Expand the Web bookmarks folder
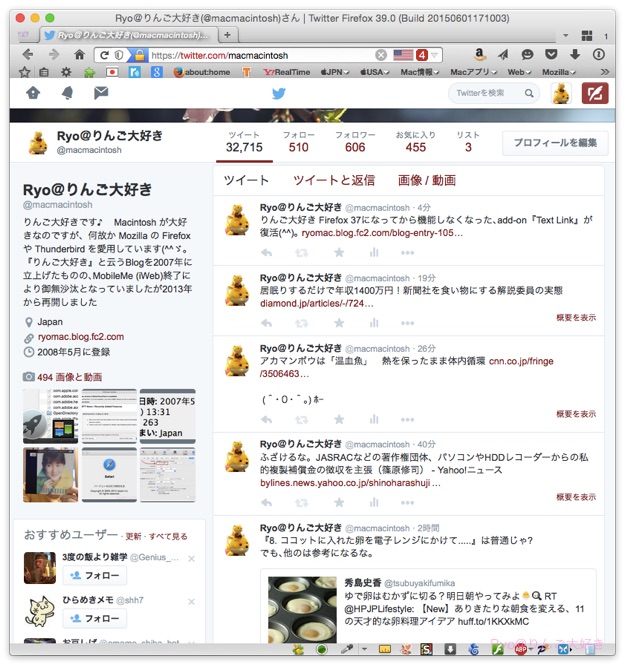The width and height of the screenshot is (625, 665). (x=519, y=73)
